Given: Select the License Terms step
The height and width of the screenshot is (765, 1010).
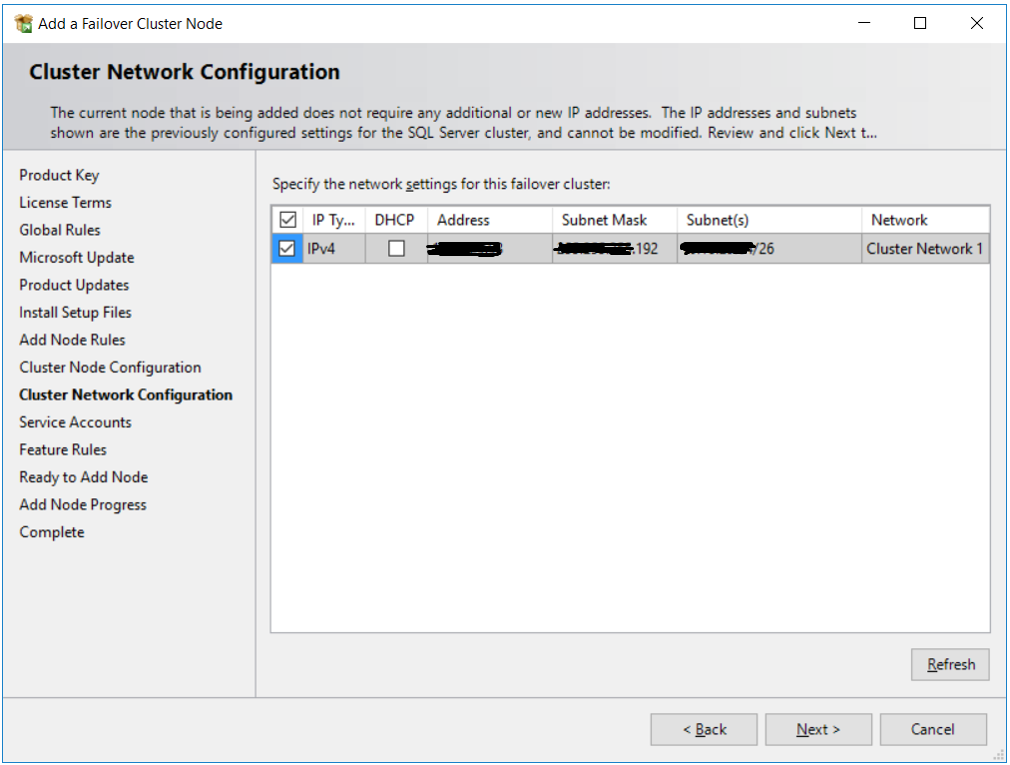Looking at the screenshot, I should click(65, 202).
